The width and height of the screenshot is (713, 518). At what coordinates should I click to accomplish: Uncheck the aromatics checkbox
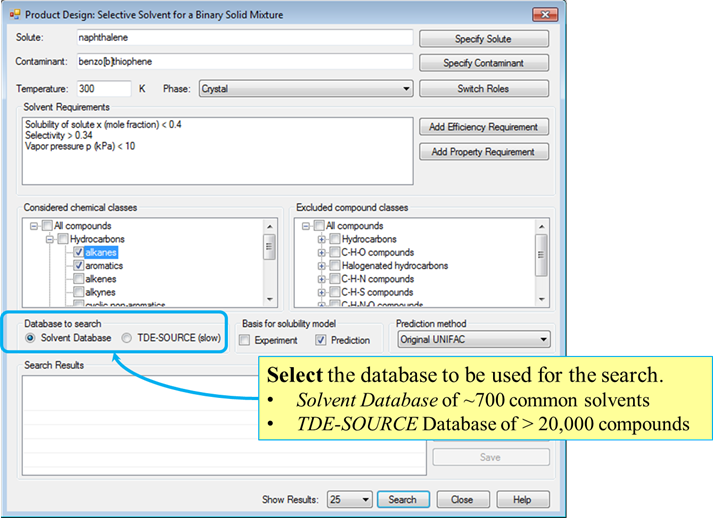pos(78,265)
